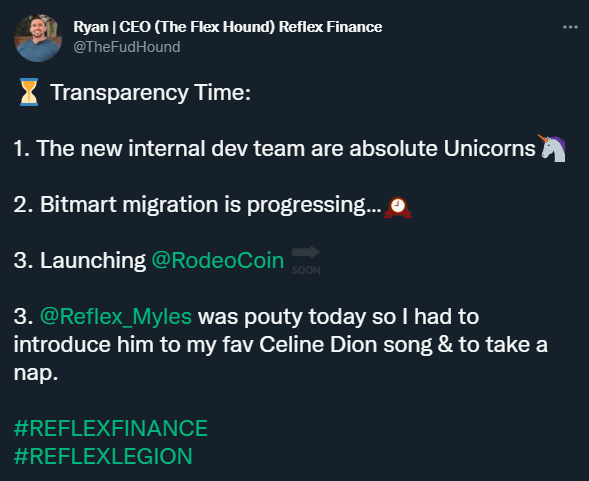This screenshot has width=589, height=481.
Task: Follow the @Reflex_Myles mention link
Action: point(116,316)
